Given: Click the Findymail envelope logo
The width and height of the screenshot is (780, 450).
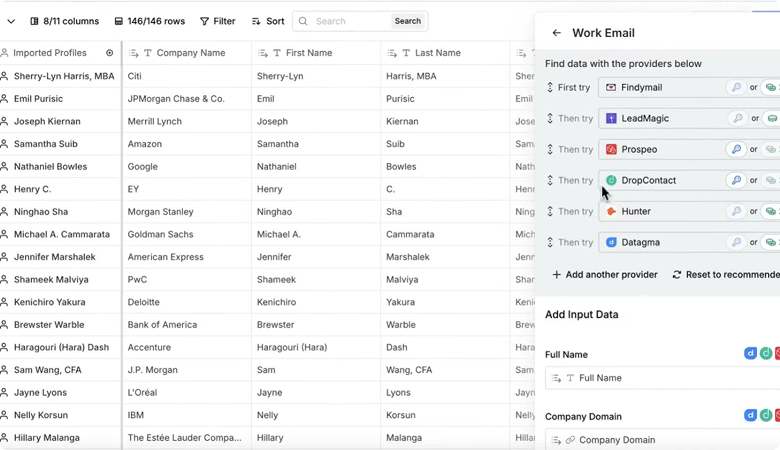Looking at the screenshot, I should point(611,88).
